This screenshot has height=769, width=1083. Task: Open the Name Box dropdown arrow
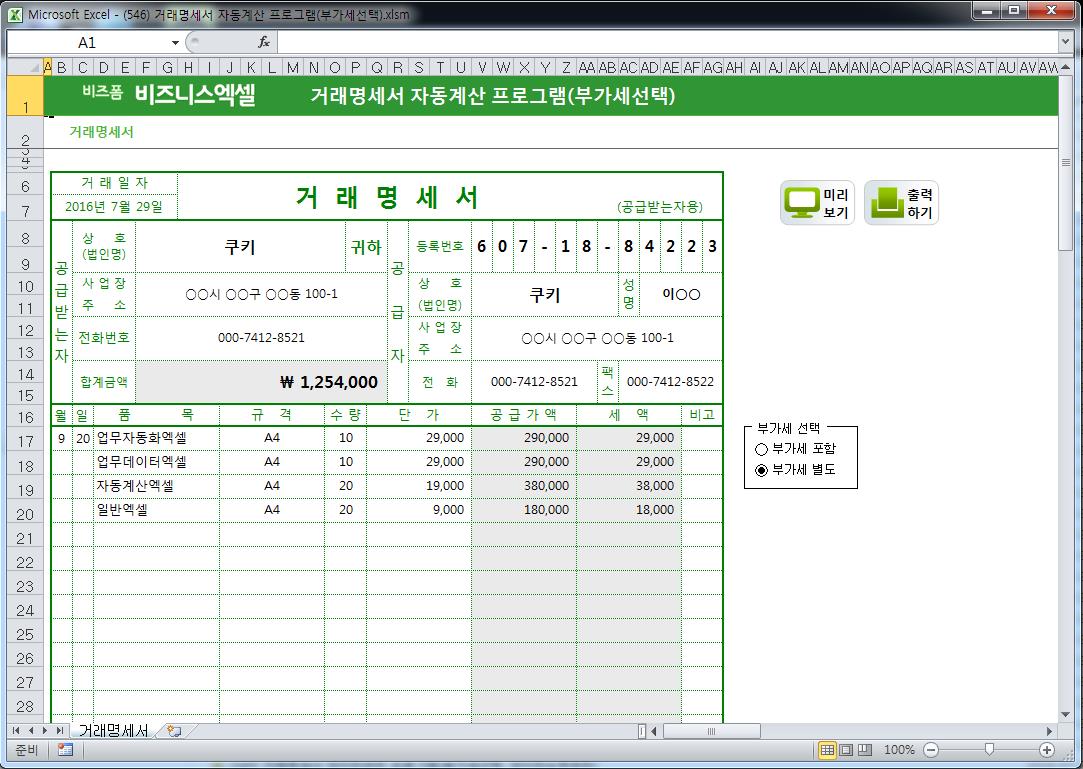point(175,43)
